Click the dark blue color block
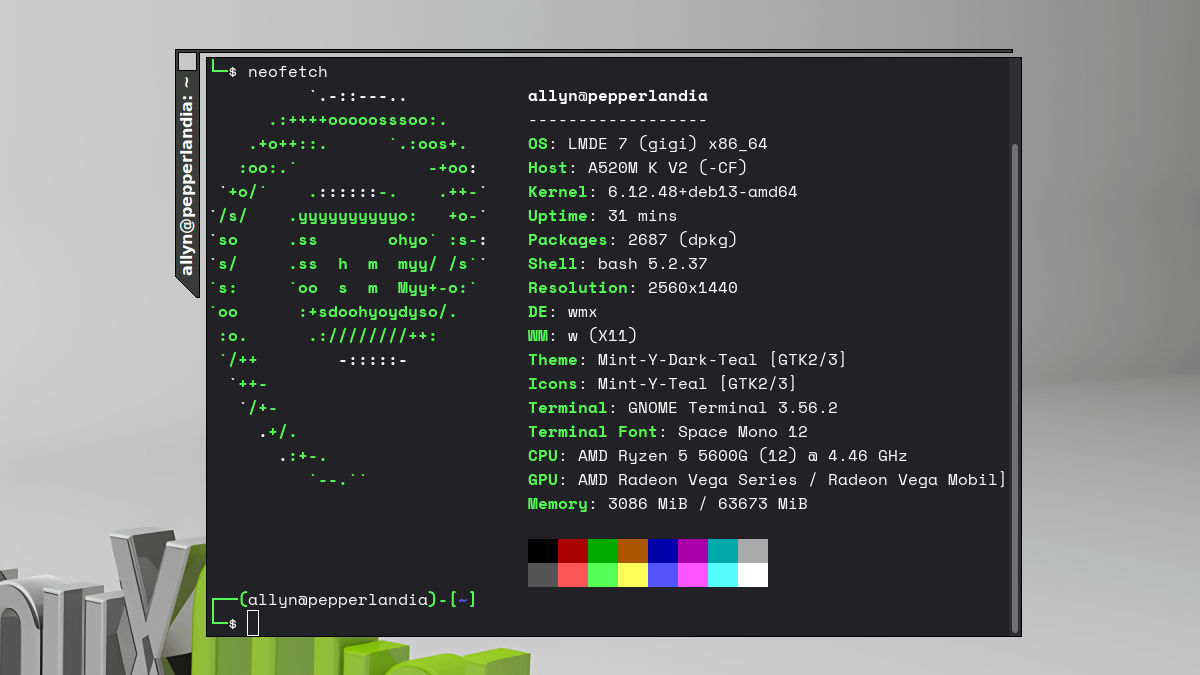Image resolution: width=1200 pixels, height=675 pixels. click(x=663, y=551)
